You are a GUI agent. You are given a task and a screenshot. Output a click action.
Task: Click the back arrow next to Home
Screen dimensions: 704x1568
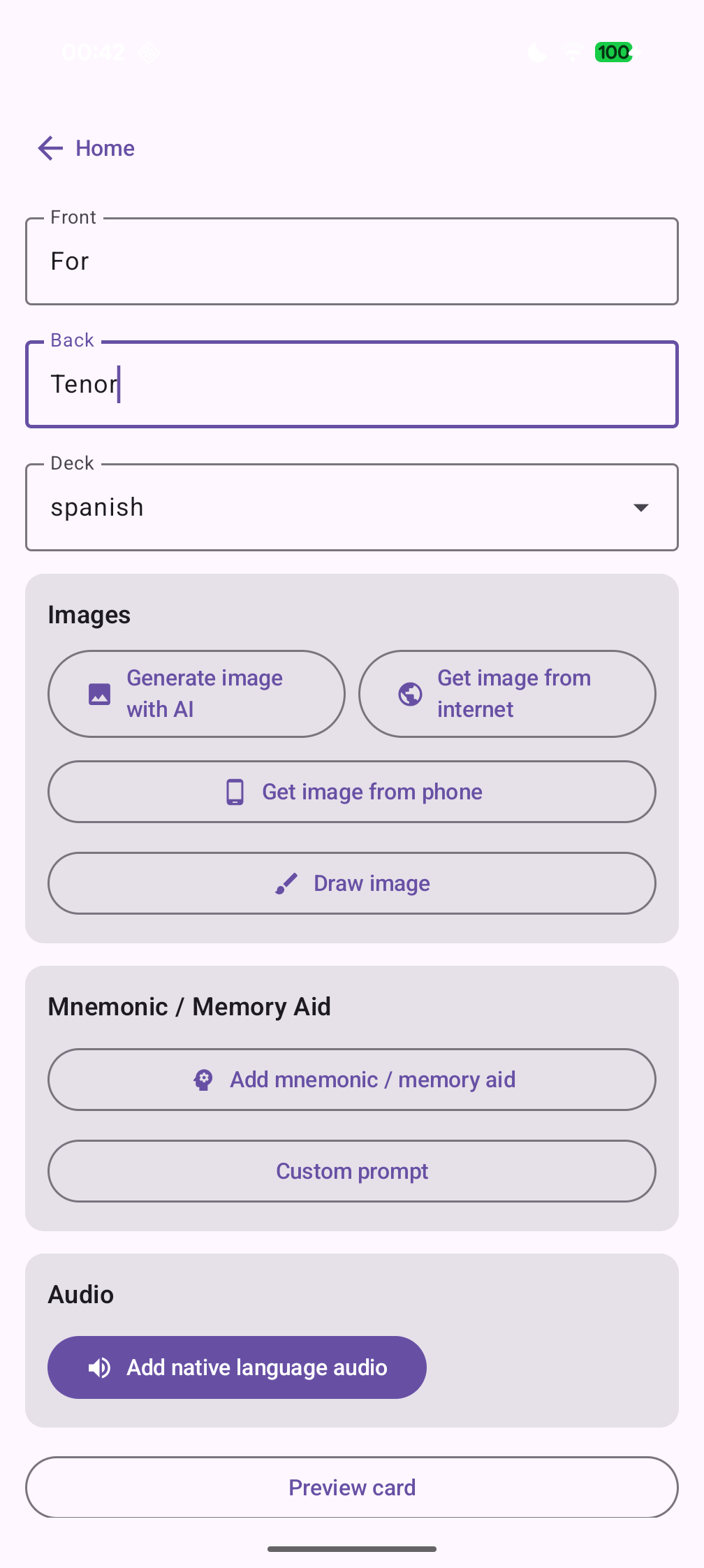click(49, 148)
